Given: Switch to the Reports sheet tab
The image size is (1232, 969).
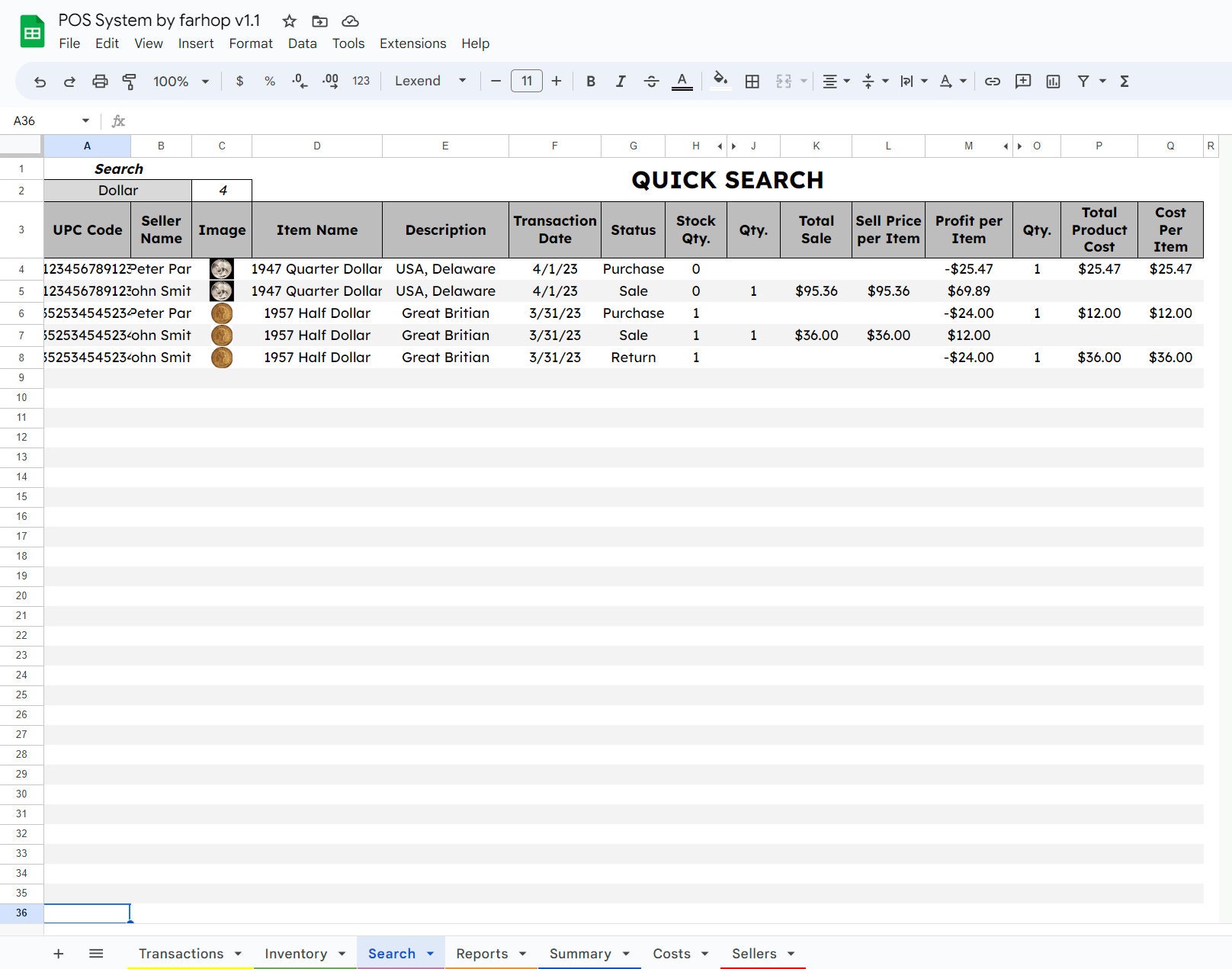Looking at the screenshot, I should pyautogui.click(x=482, y=953).
